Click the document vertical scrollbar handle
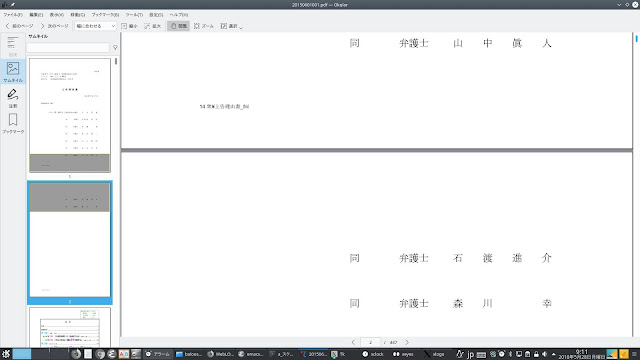 pos(636,39)
